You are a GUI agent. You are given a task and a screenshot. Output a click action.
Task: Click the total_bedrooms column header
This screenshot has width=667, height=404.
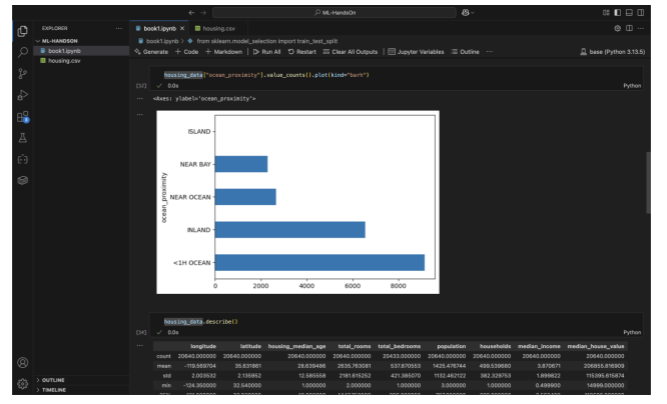point(399,346)
